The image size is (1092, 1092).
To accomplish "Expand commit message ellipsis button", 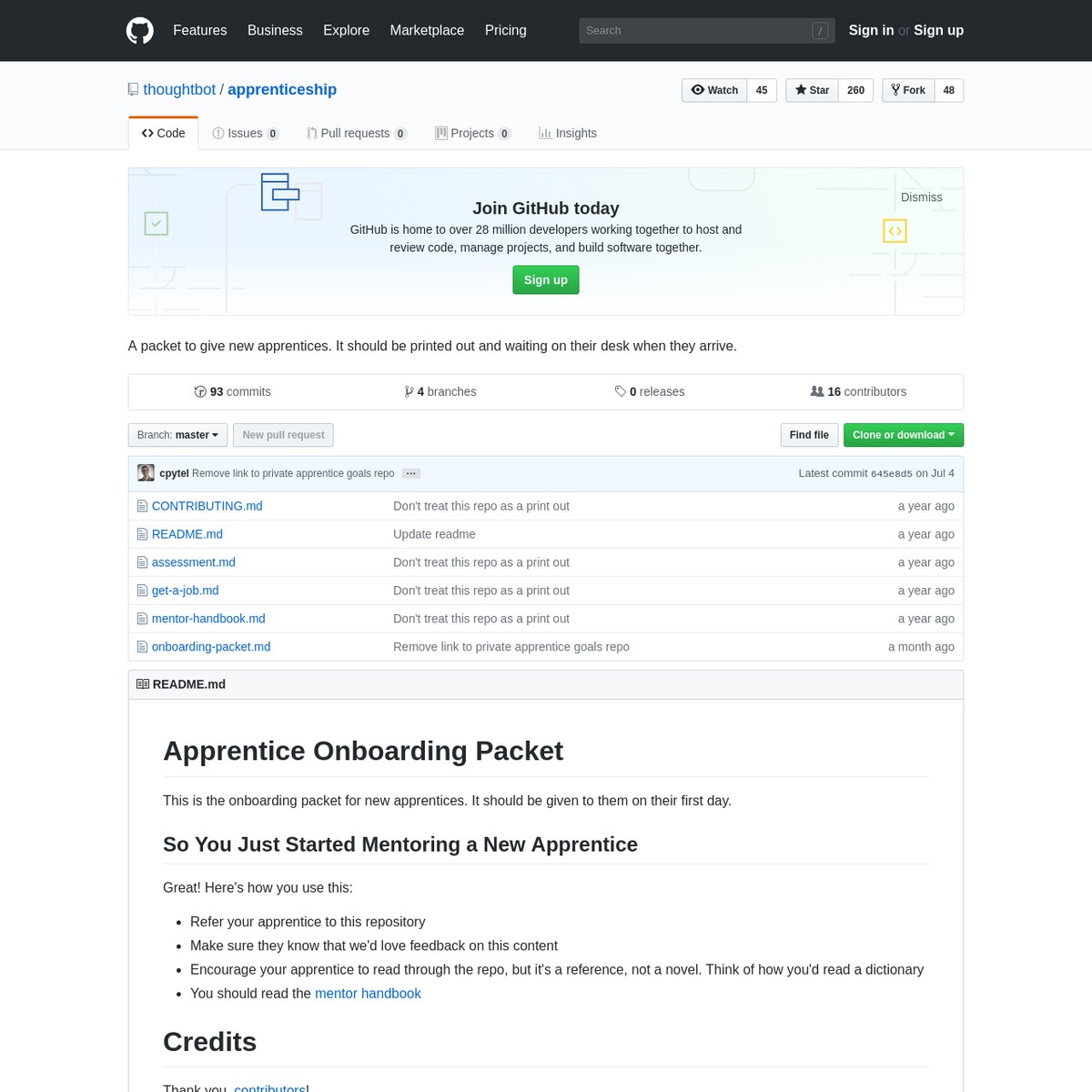I will [x=411, y=473].
